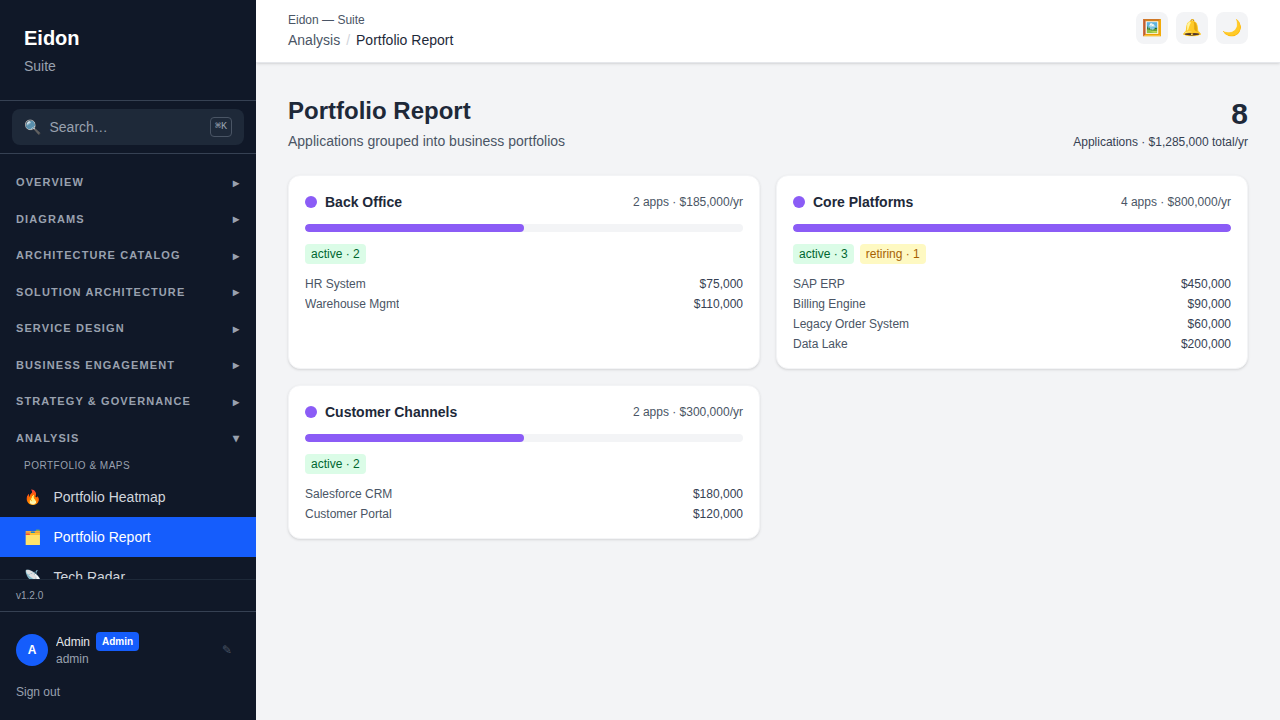1280x720 pixels.
Task: Expand the Diagrams section
Action: (128, 219)
